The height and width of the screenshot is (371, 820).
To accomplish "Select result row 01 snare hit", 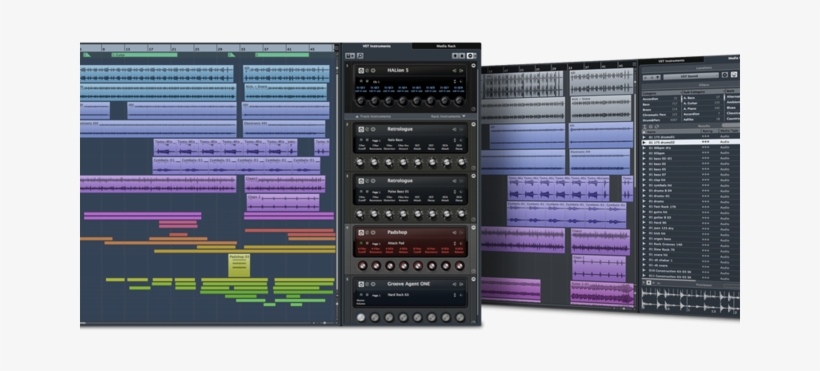I will click(690, 255).
